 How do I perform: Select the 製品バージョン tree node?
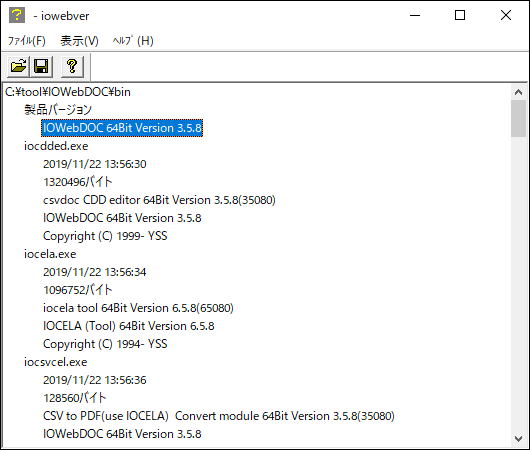click(58, 110)
